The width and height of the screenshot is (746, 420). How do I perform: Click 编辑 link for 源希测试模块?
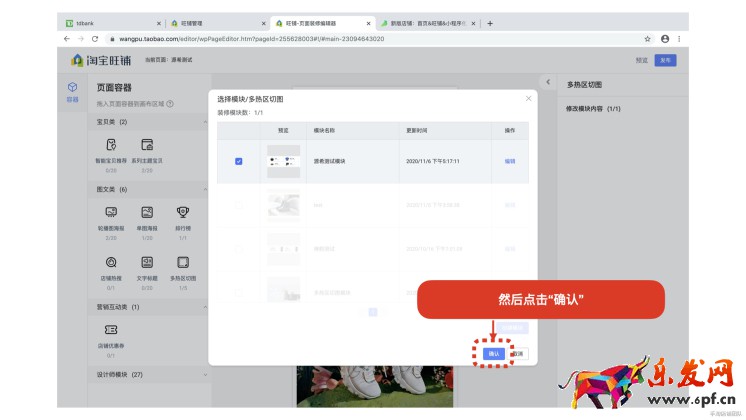[x=510, y=161]
